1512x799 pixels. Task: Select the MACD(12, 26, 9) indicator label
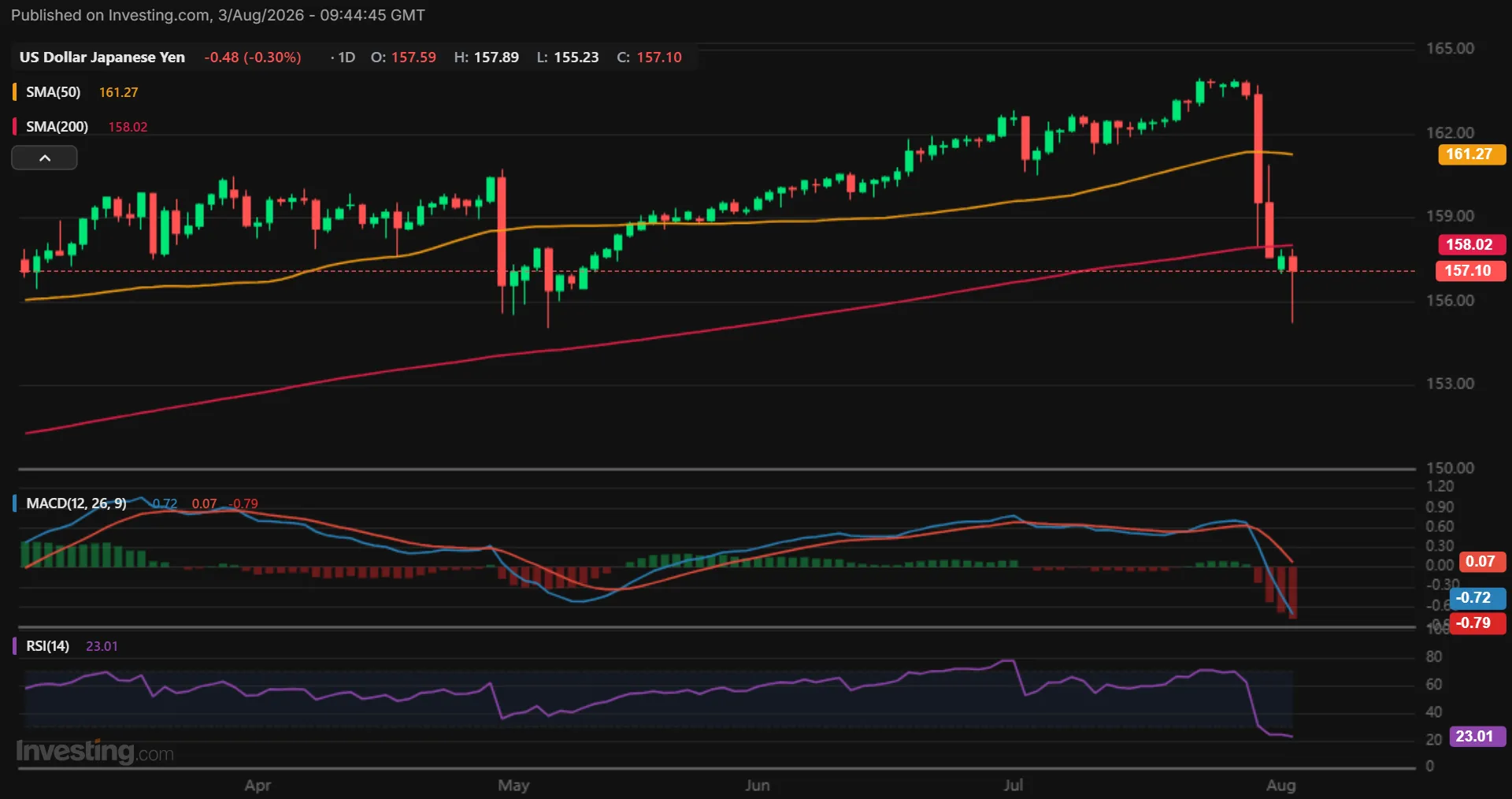76,504
